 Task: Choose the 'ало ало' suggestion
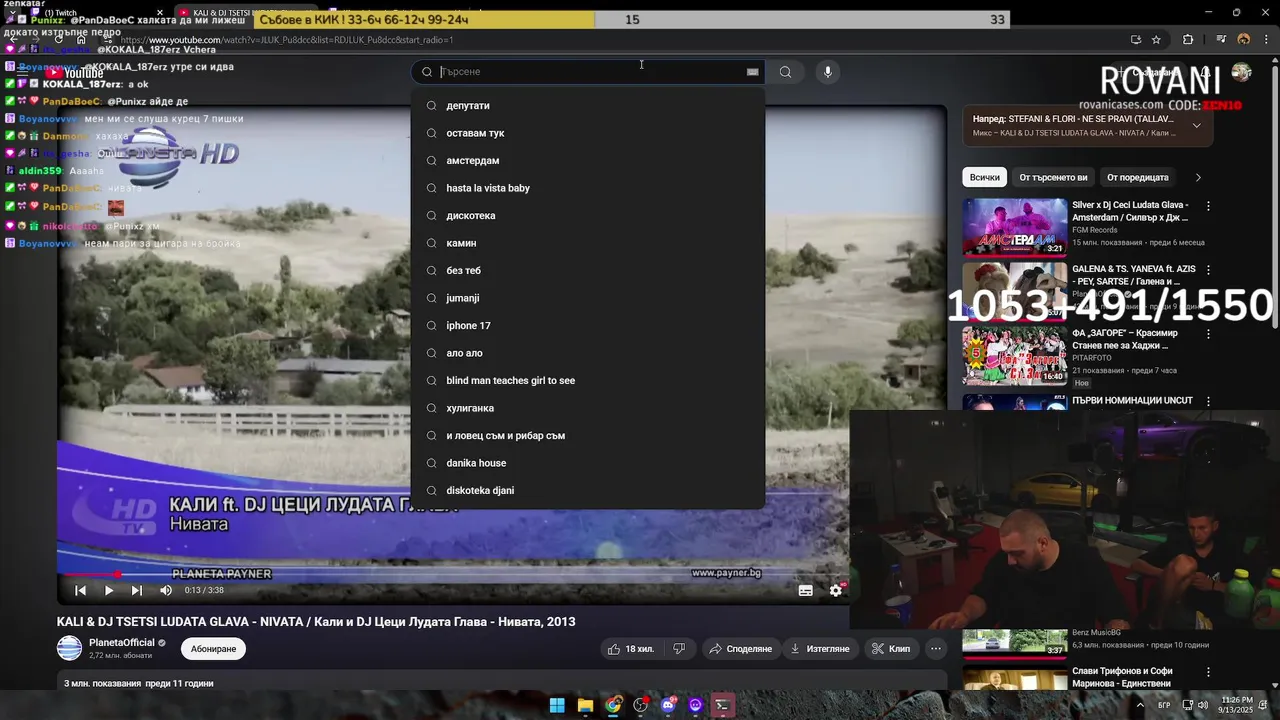click(588, 353)
